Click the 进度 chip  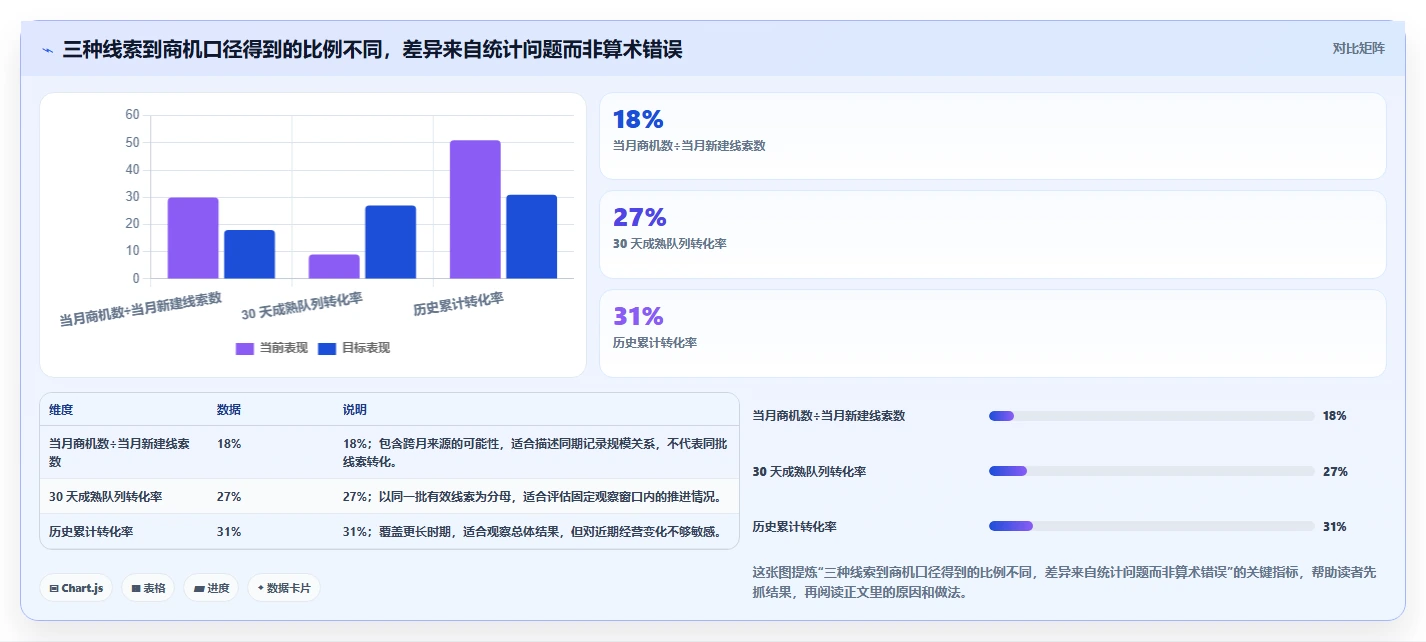pyautogui.click(x=211, y=588)
